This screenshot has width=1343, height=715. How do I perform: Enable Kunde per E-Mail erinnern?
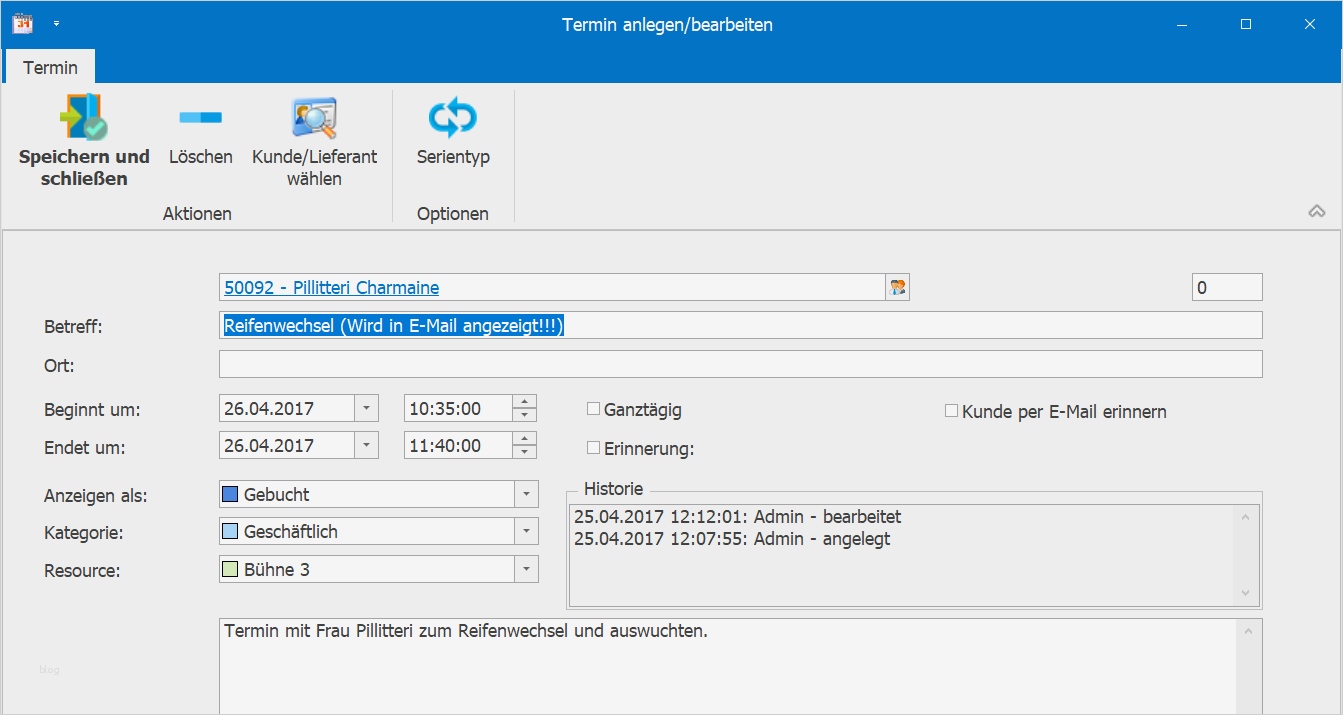[x=950, y=410]
